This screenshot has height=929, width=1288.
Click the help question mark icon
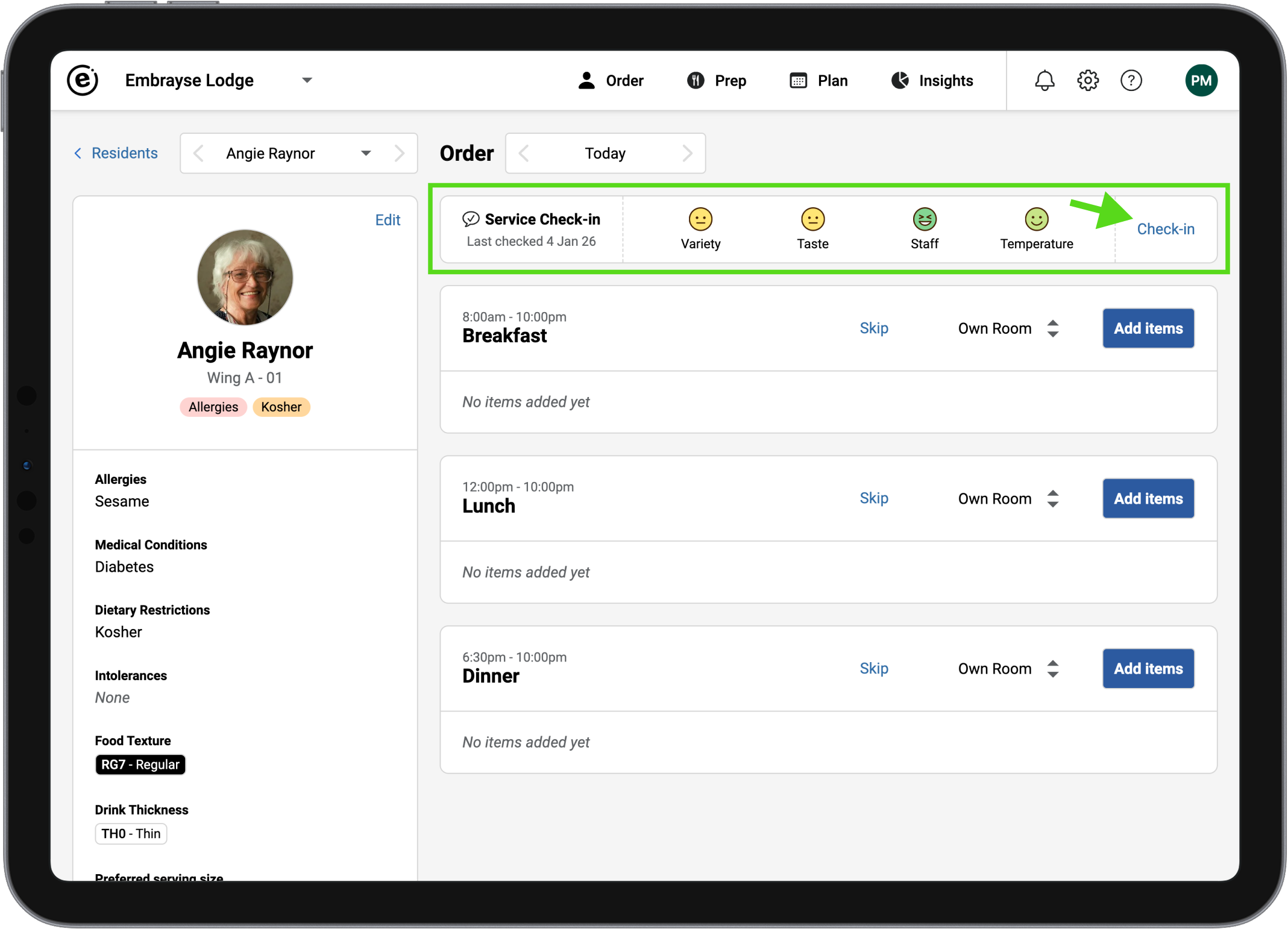click(x=1131, y=81)
